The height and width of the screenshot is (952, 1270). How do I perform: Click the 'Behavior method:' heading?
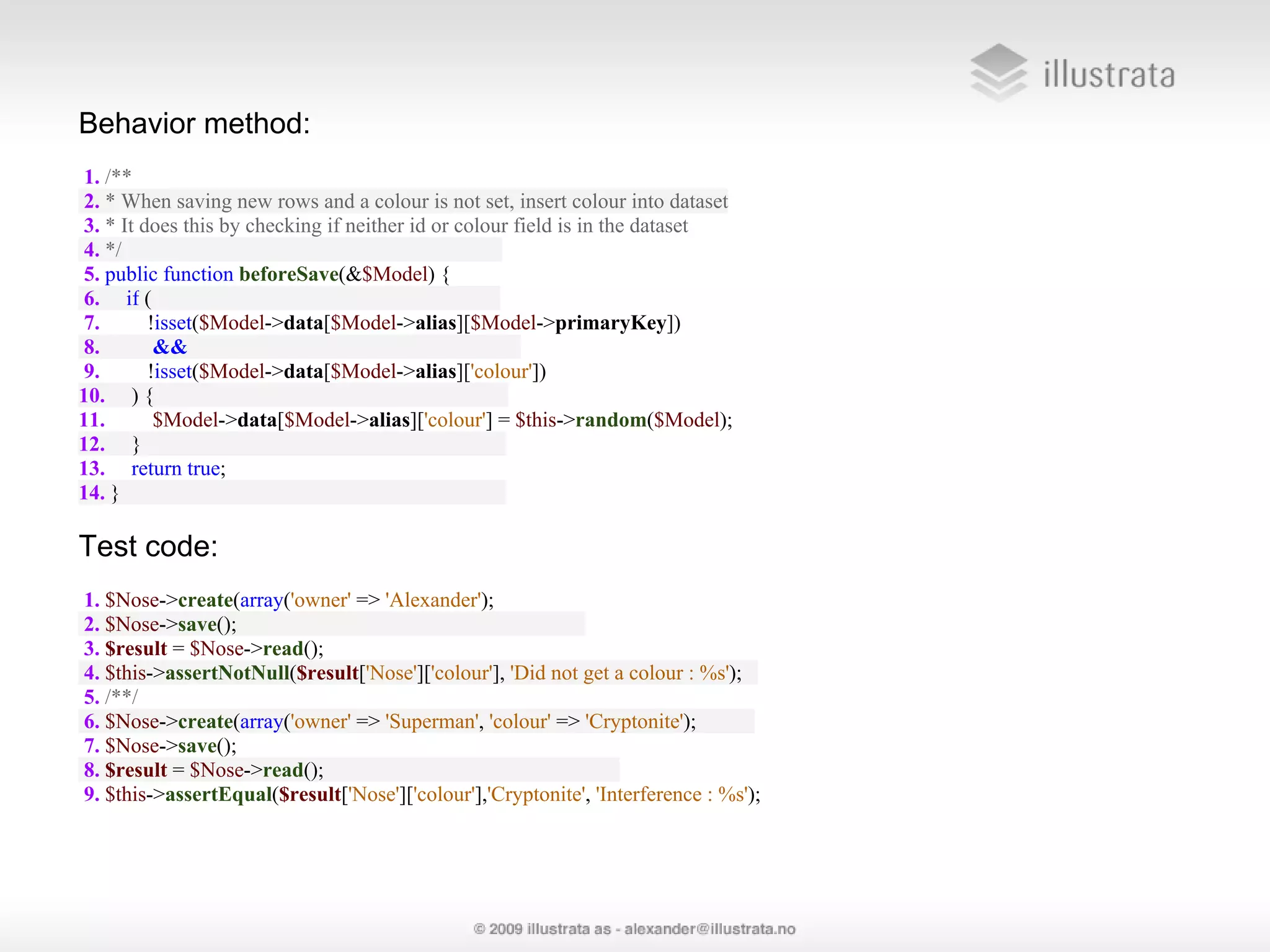click(194, 123)
